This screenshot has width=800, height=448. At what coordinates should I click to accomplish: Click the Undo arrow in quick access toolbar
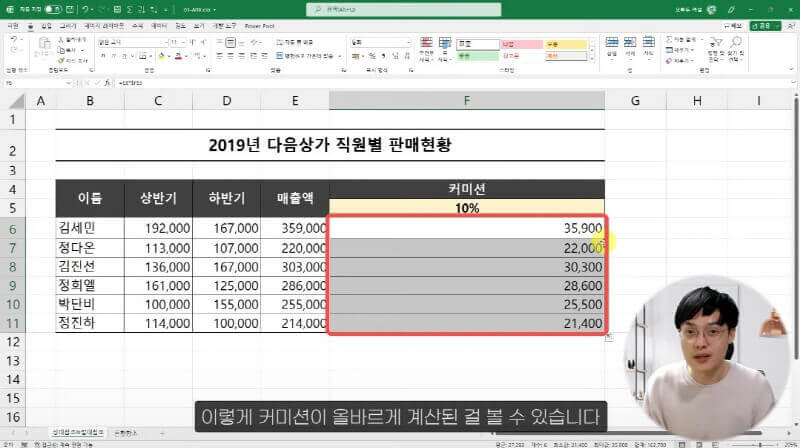click(85, 10)
